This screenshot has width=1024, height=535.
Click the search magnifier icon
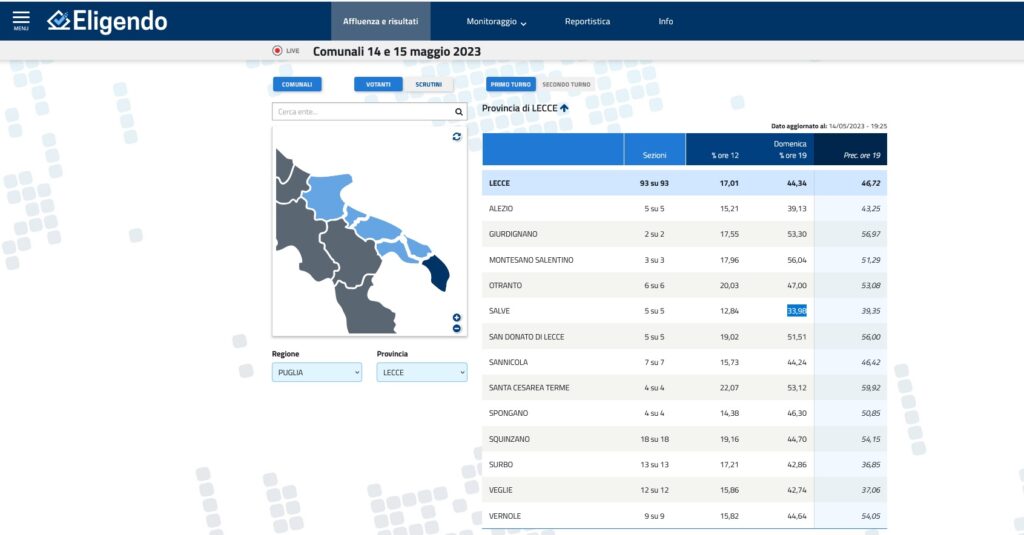(459, 112)
